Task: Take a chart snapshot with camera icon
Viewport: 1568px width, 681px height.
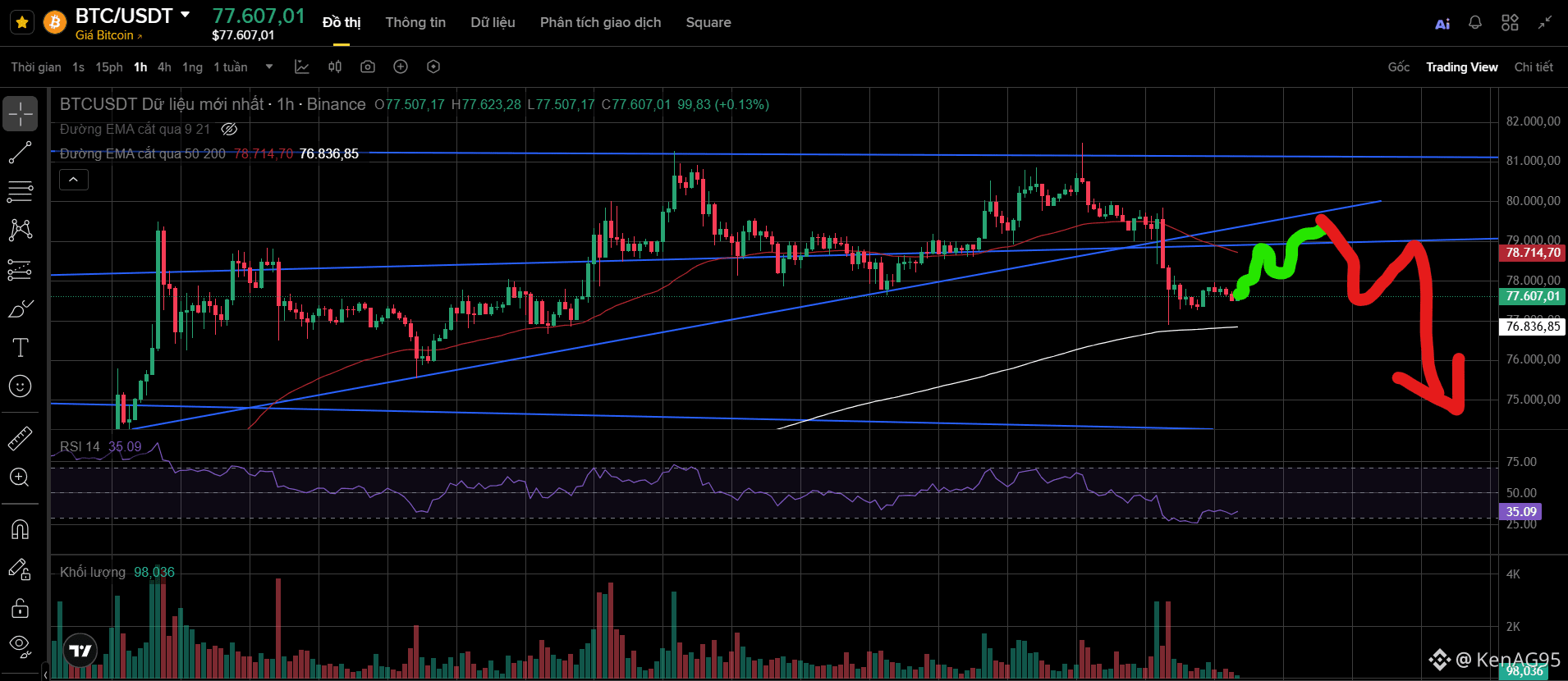Action: 368,67
